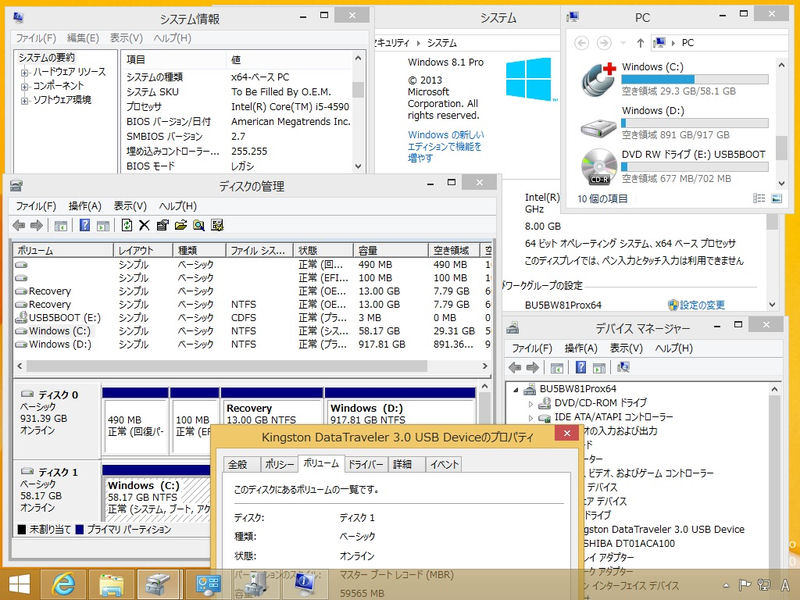
Task: Open File Explorer from the taskbar
Action: (x=111, y=585)
